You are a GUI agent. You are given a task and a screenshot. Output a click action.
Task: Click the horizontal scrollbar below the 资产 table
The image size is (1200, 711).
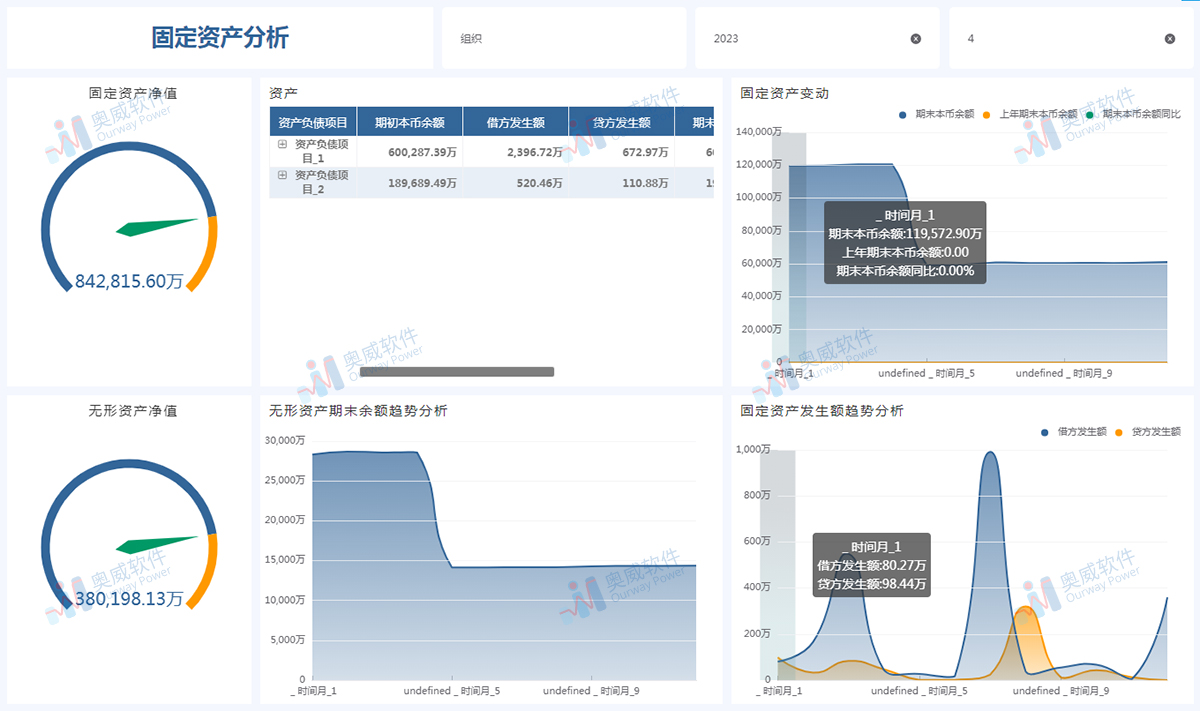tap(456, 371)
